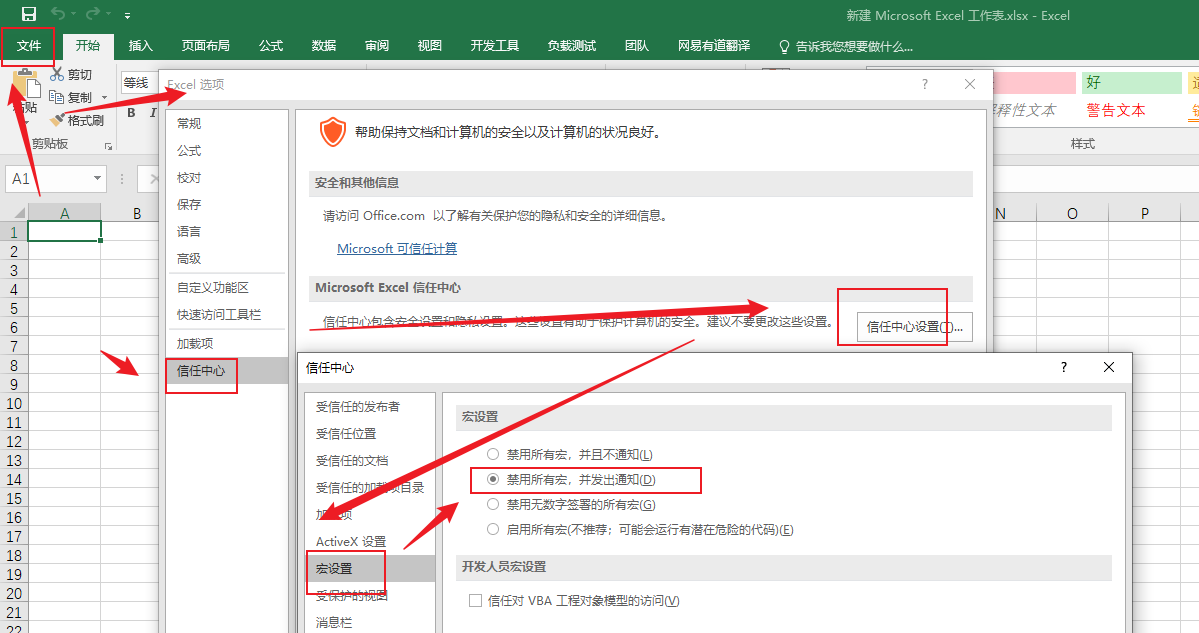Select column A header

[64, 213]
